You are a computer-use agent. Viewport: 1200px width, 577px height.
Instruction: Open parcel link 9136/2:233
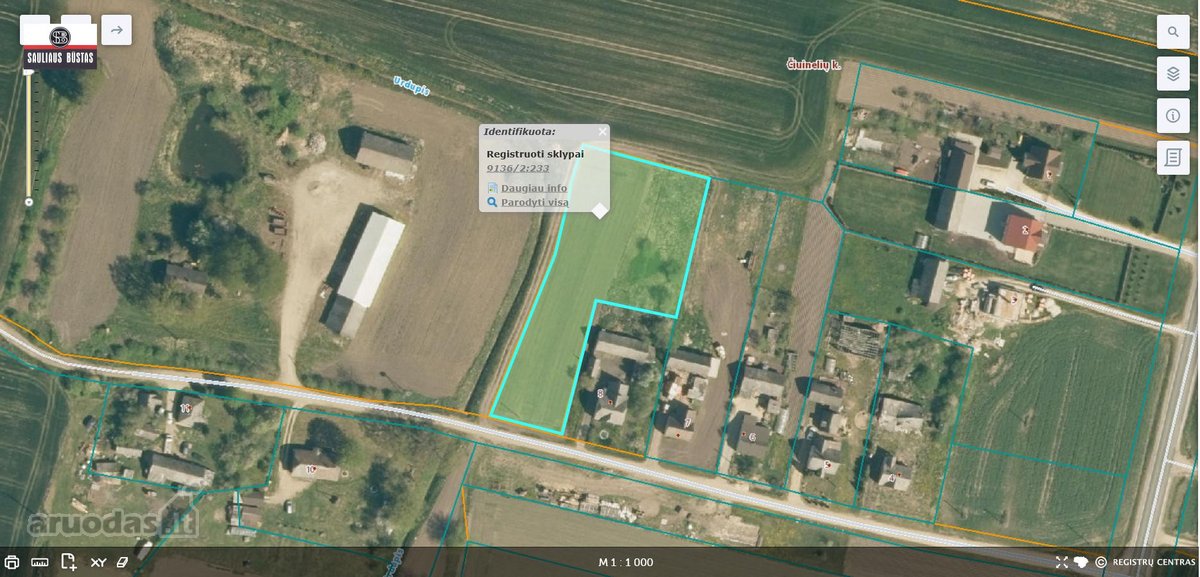tap(517, 168)
